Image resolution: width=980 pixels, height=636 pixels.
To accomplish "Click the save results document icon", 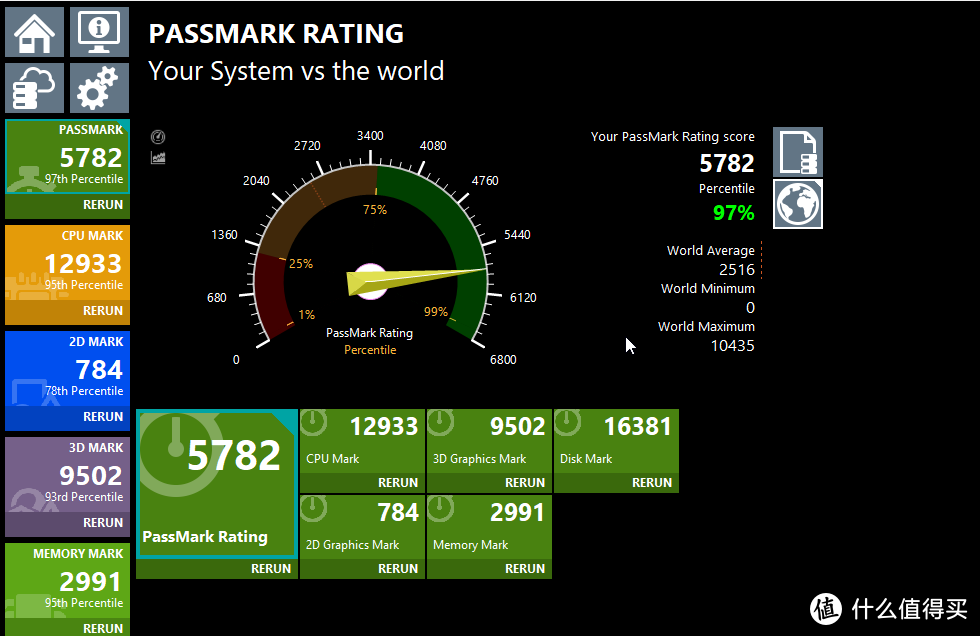I will [x=798, y=152].
